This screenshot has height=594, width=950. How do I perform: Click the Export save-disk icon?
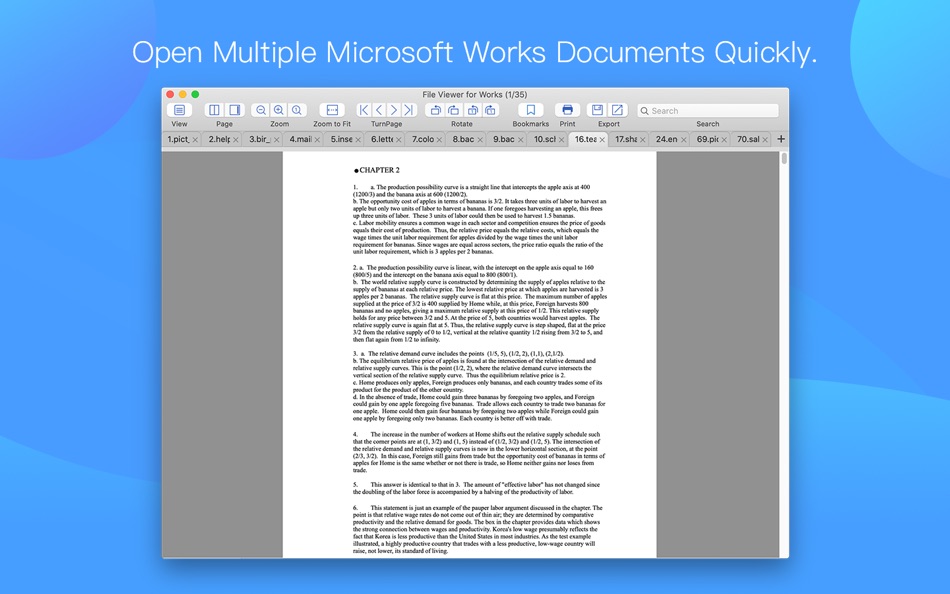pos(597,110)
